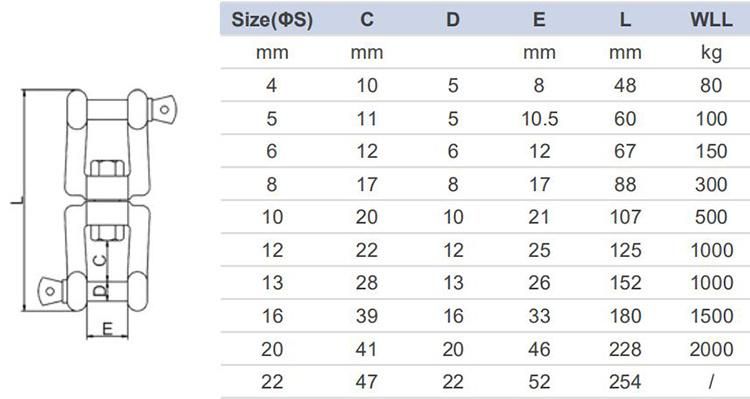Screen dimensions: 750x399
Task: Click the C dimension label in diagram
Action: pos(99,261)
